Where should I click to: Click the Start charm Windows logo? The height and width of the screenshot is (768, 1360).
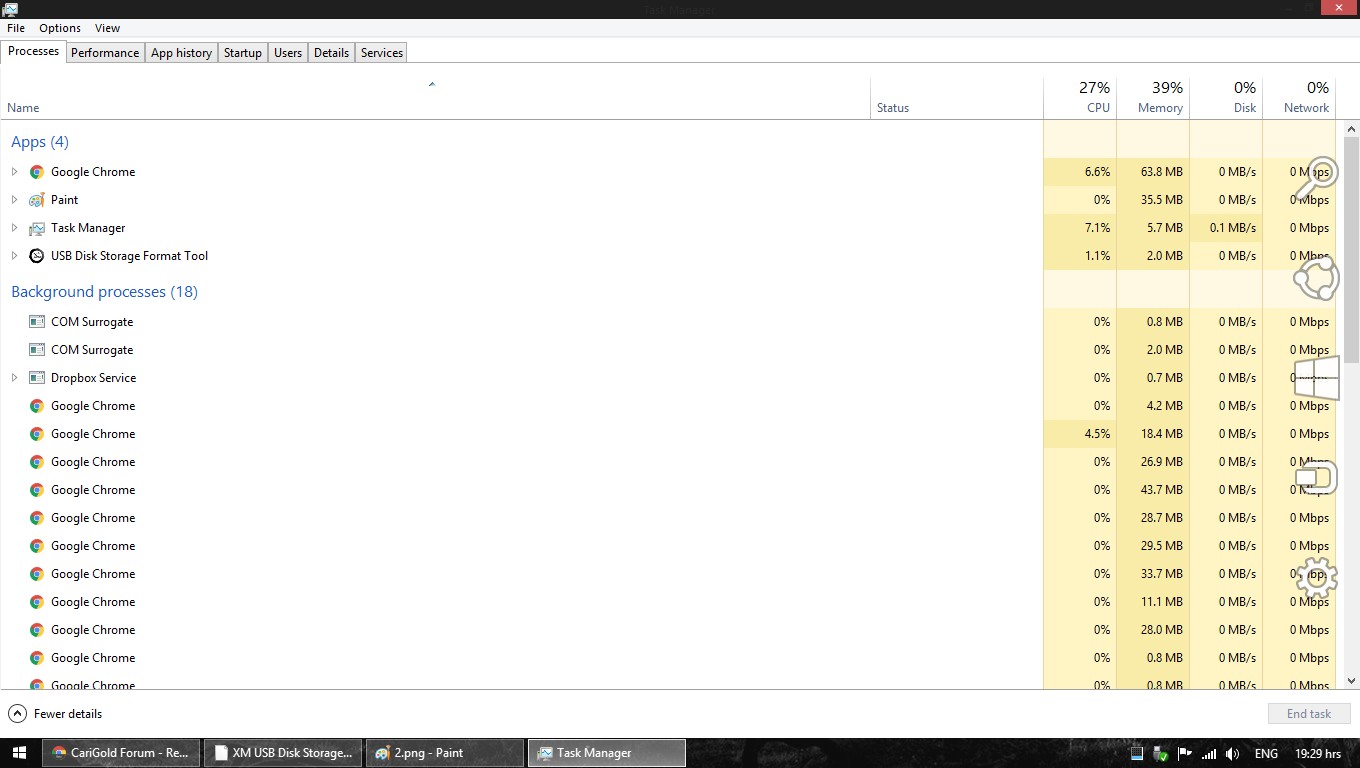click(x=1316, y=378)
